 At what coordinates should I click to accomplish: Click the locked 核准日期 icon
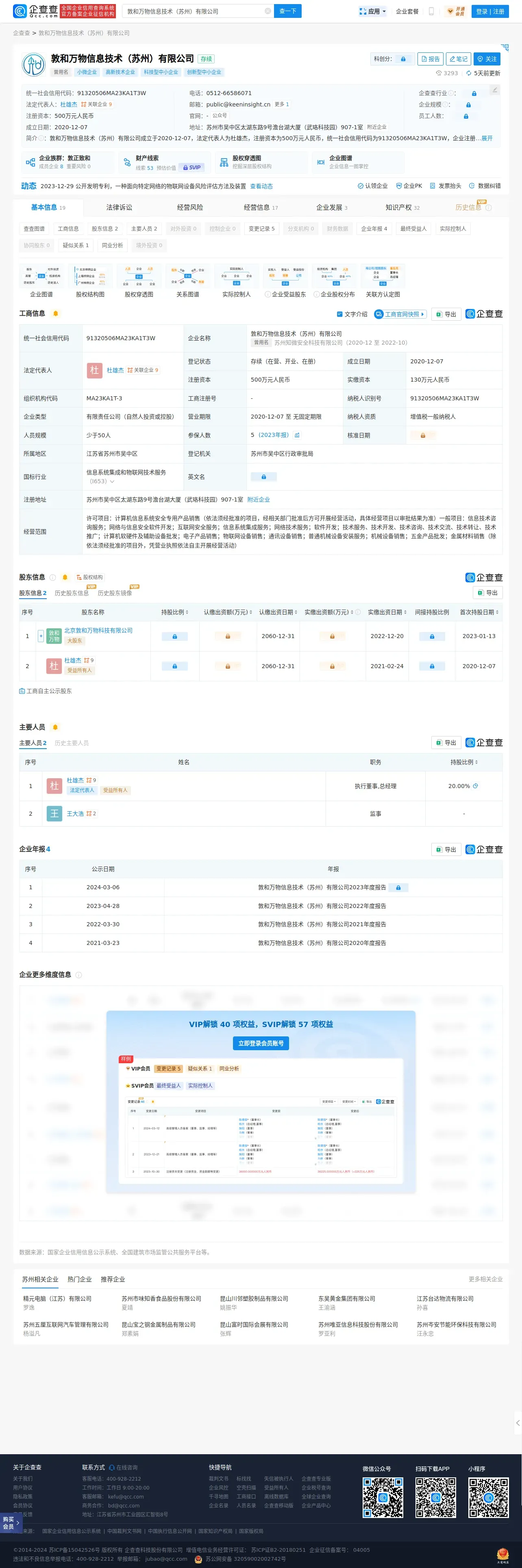coord(423,435)
